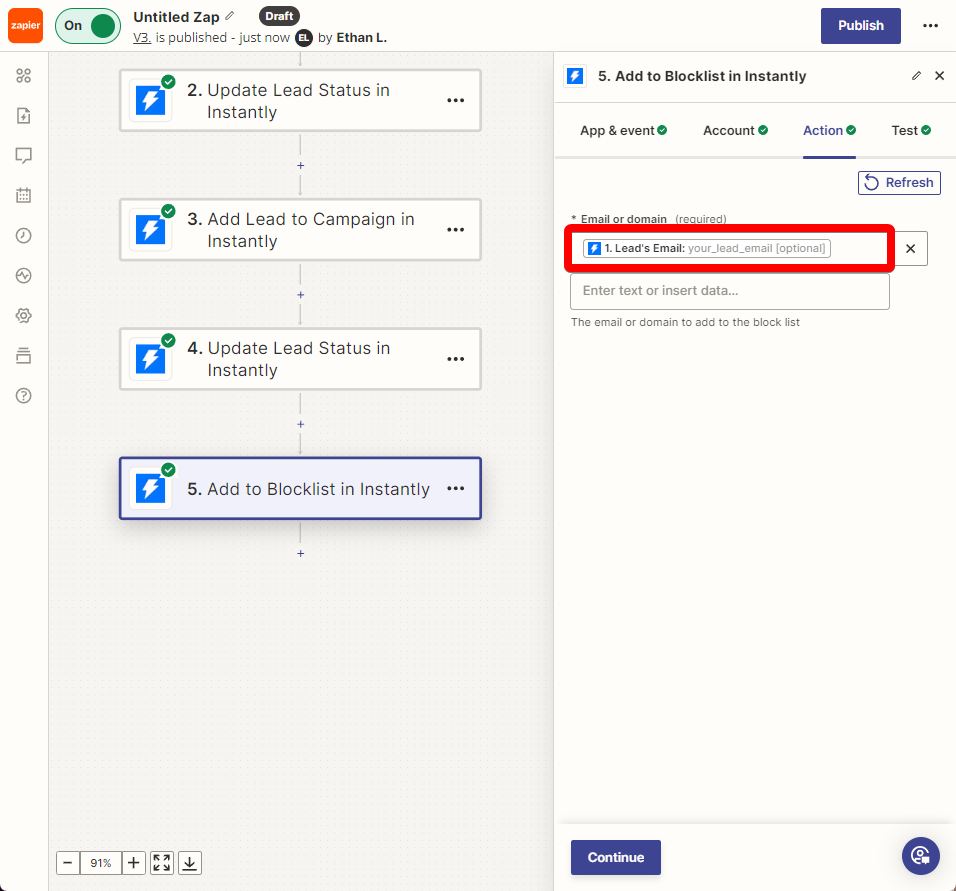Image resolution: width=956 pixels, height=891 pixels.
Task: Fit the canvas to view icon
Action: 162,863
